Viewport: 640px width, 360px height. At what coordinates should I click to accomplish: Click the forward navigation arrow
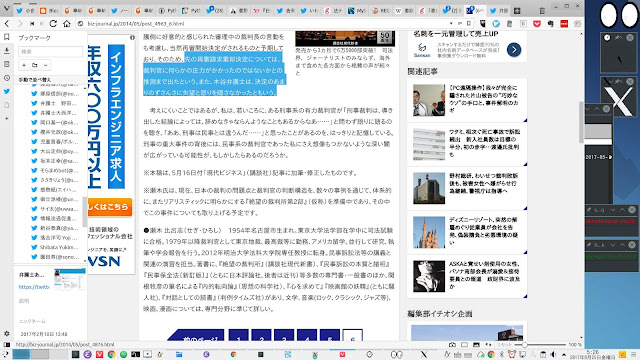tap(20, 24)
